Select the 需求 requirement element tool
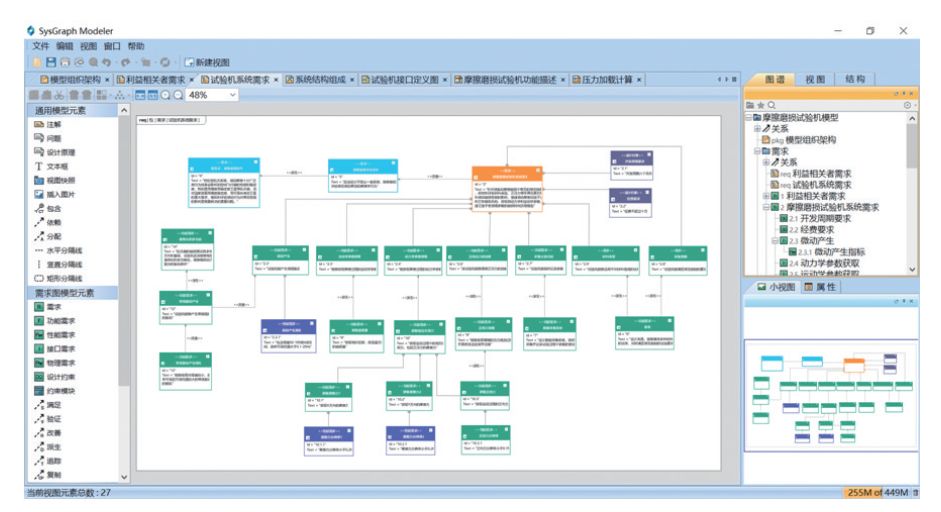Screen dimensions: 941x512 [48, 307]
